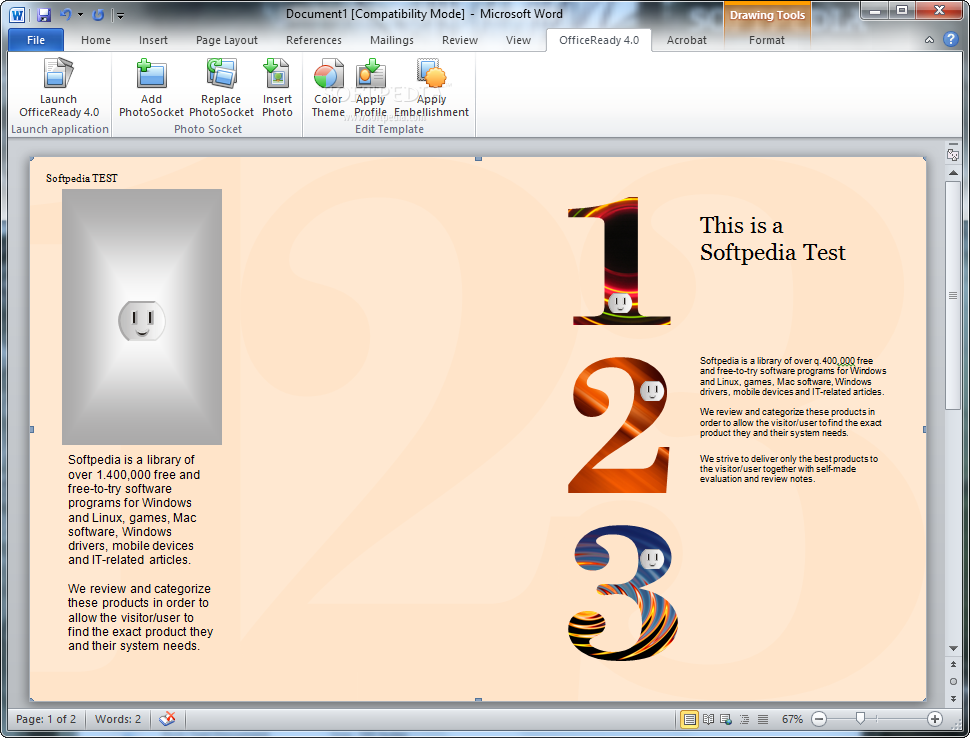This screenshot has height=738, width=970.
Task: Open the Acrobat tab
Action: click(x=686, y=40)
